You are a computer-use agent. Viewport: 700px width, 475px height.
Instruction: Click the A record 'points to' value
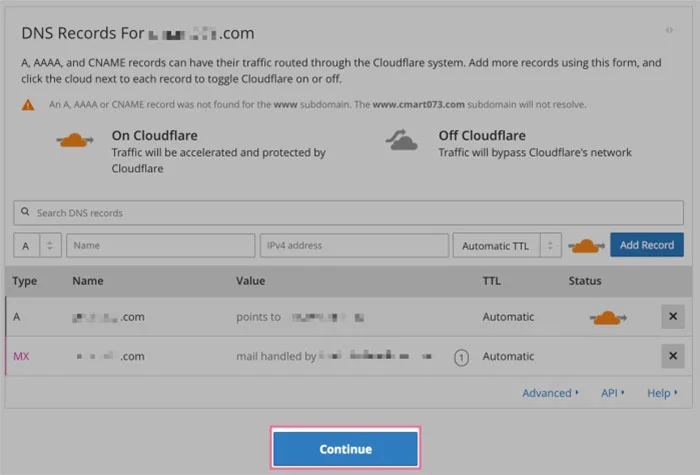[300, 317]
